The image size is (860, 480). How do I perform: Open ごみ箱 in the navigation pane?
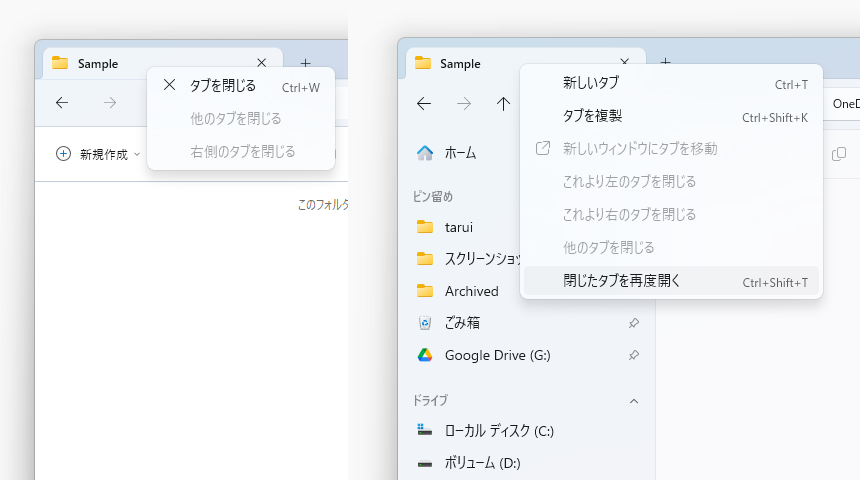point(462,323)
